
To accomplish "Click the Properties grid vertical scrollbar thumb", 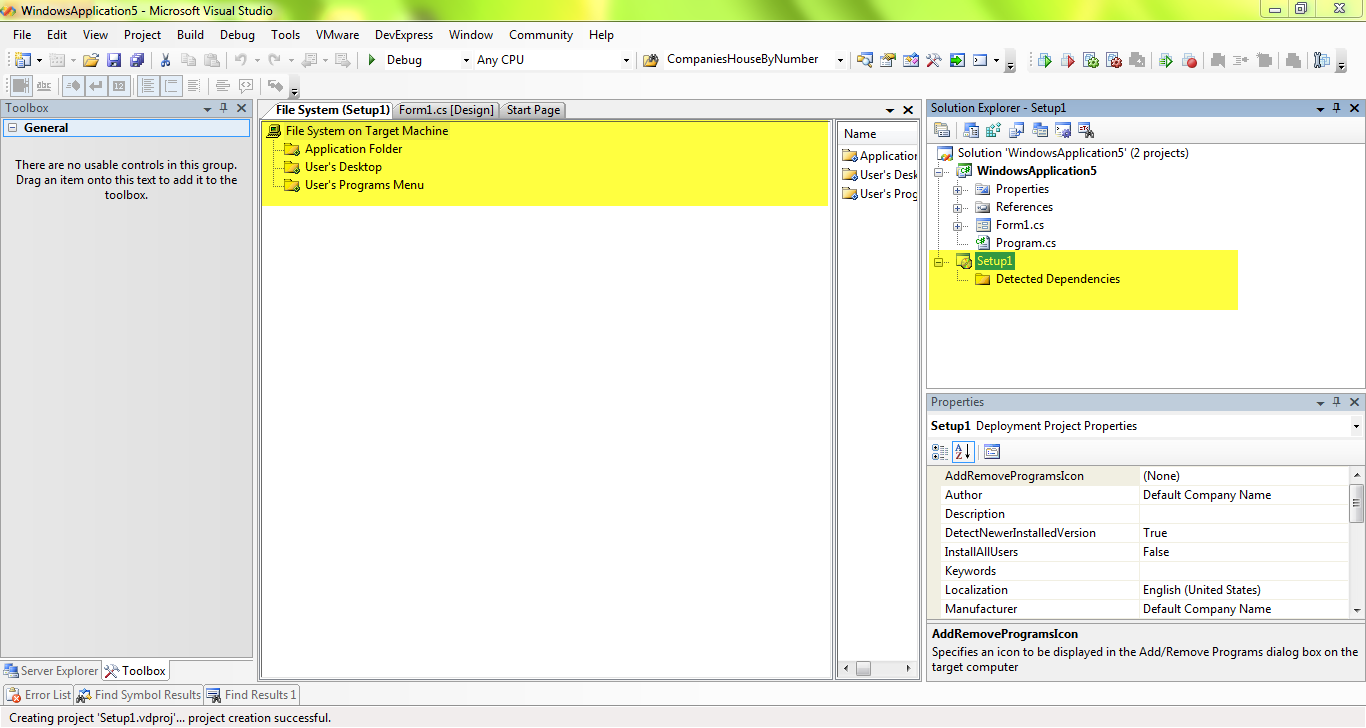I will click(x=1357, y=503).
